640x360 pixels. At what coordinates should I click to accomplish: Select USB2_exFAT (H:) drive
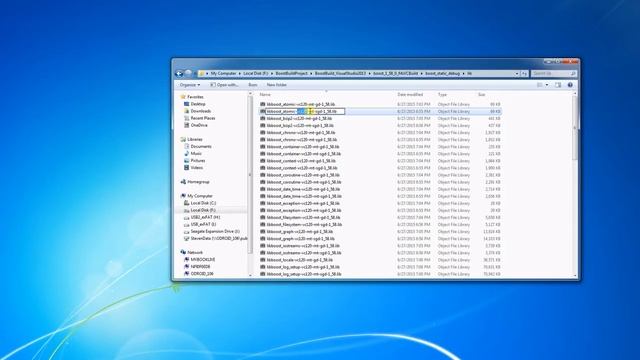click(x=202, y=217)
